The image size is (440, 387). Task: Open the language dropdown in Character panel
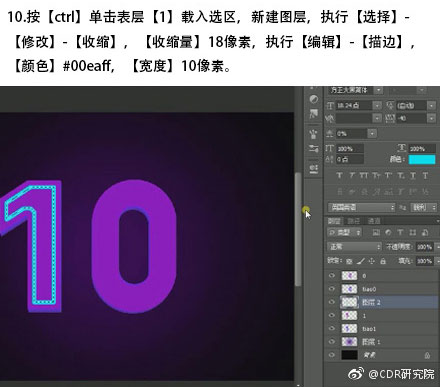click(x=362, y=207)
